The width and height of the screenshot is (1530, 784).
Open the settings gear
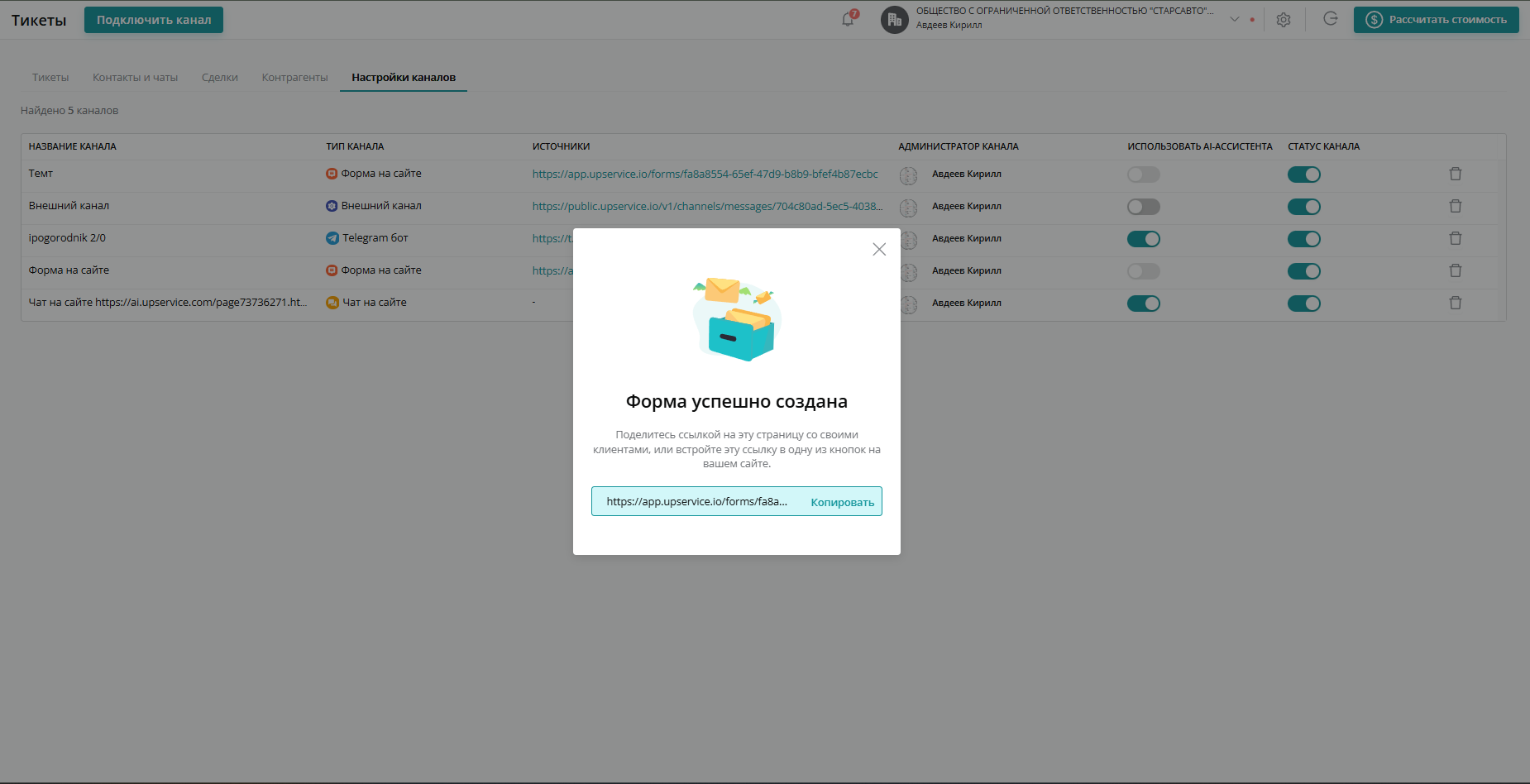click(x=1284, y=19)
